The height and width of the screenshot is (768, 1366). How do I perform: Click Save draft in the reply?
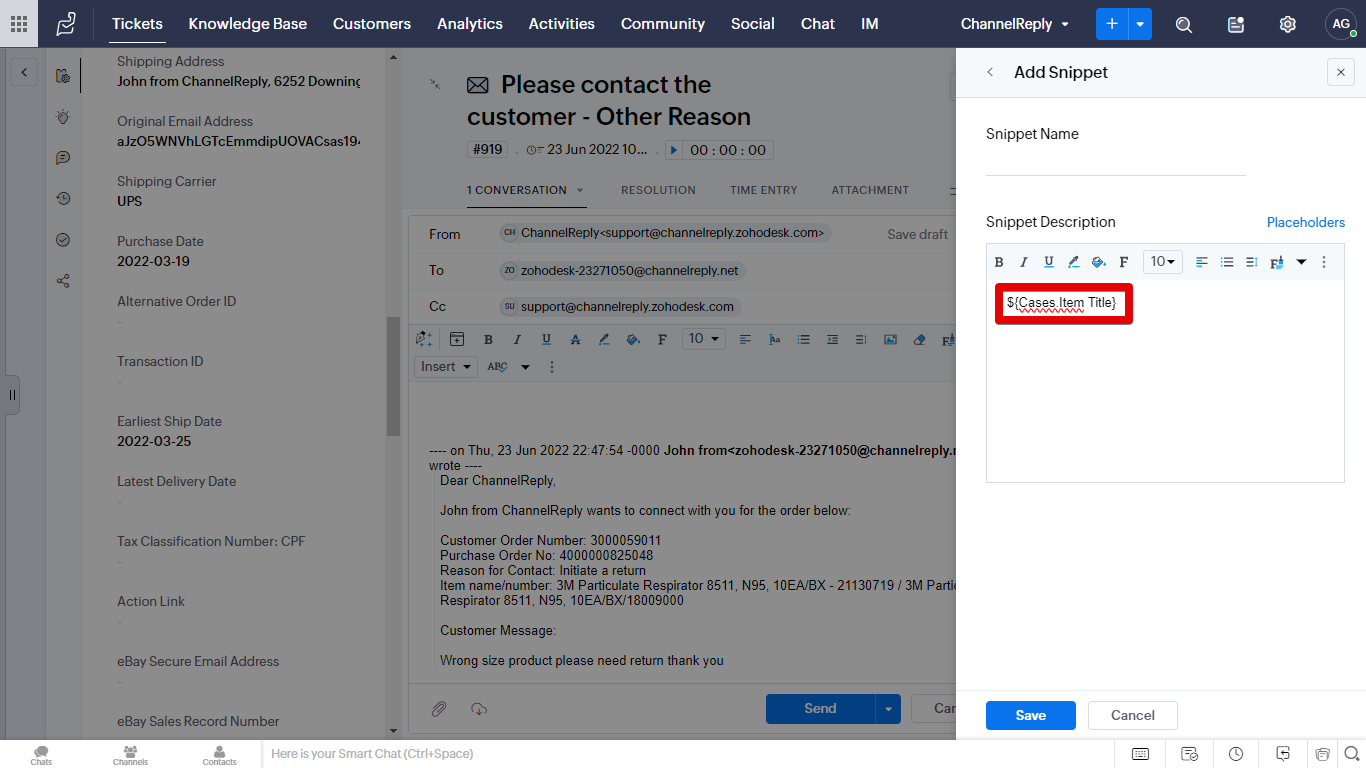coord(918,234)
